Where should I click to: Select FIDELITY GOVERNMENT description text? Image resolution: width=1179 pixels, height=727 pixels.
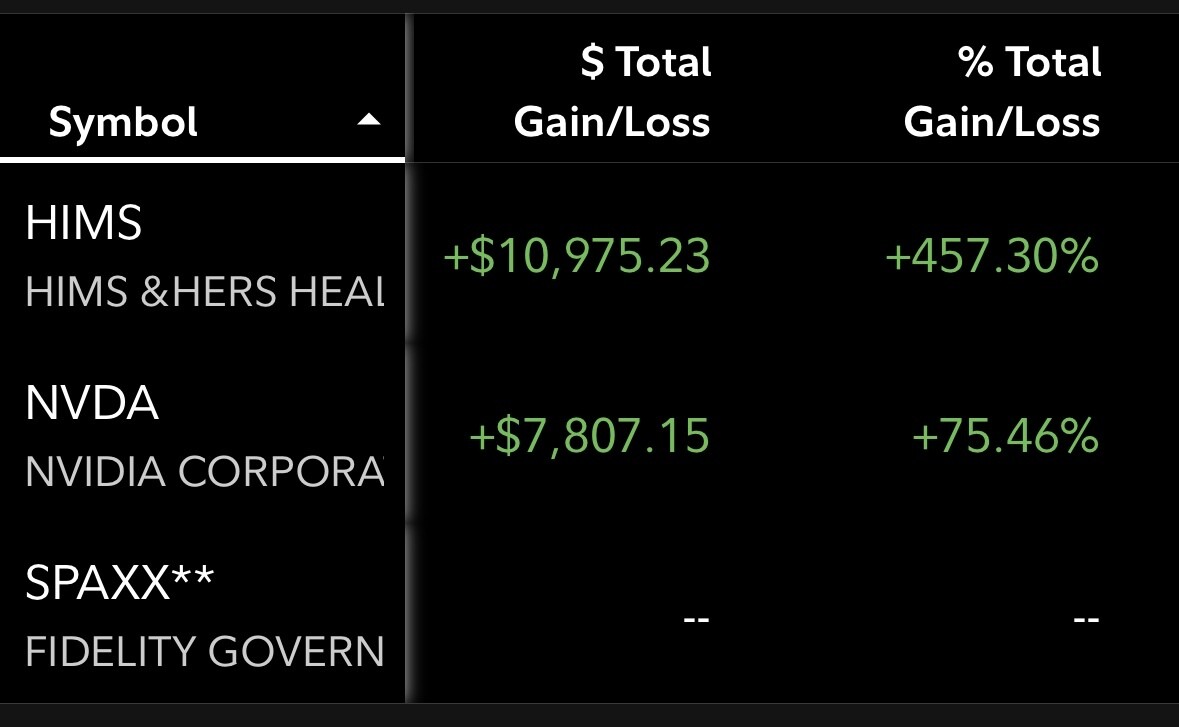(x=205, y=652)
